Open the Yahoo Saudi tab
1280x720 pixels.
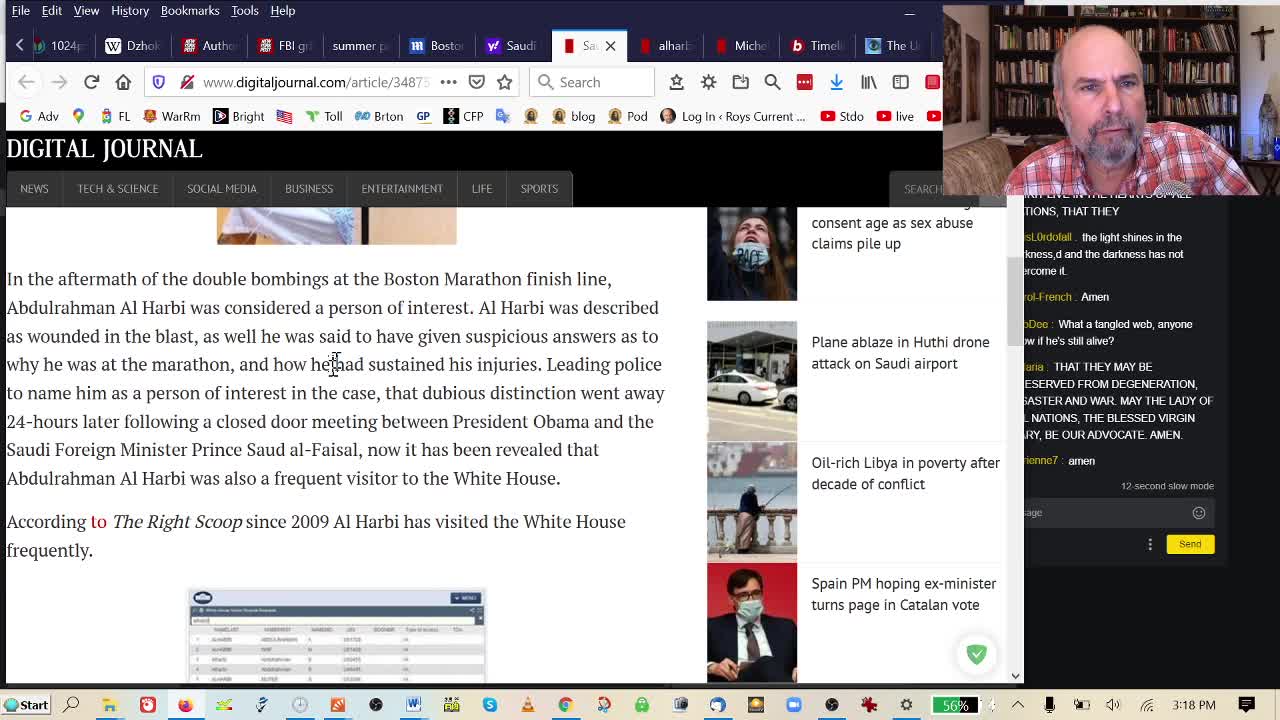click(x=513, y=46)
